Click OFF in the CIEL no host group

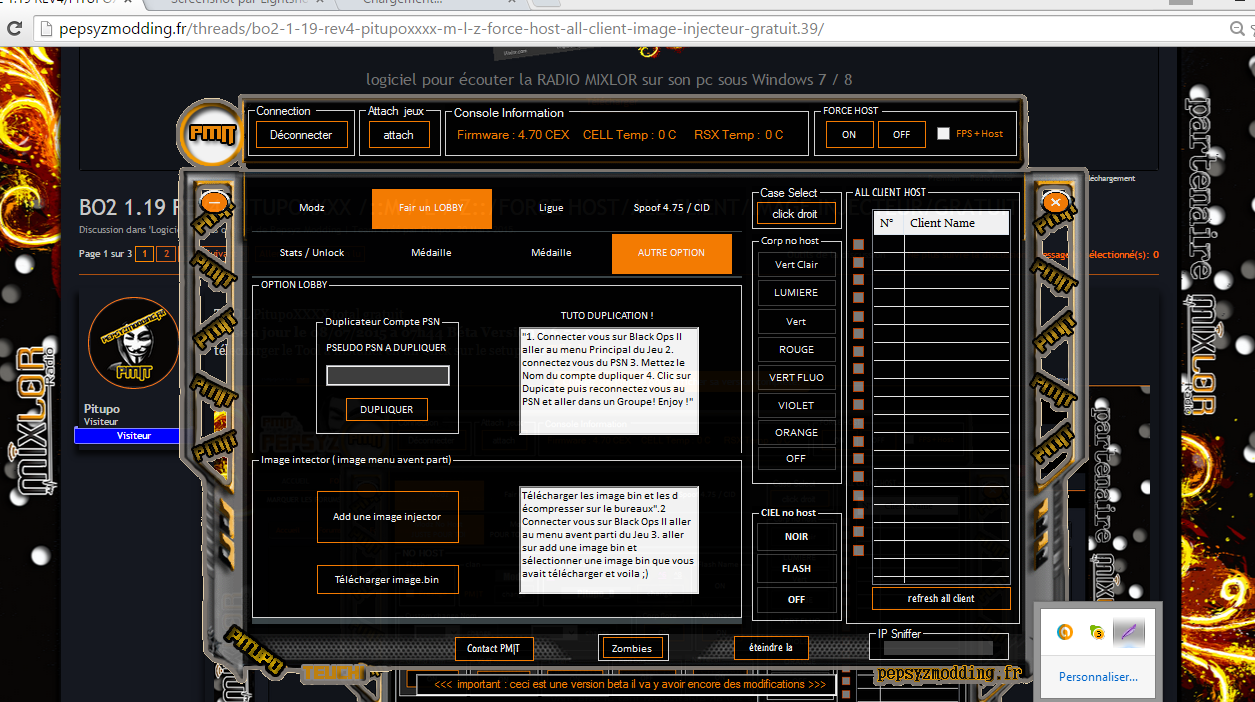(796, 600)
